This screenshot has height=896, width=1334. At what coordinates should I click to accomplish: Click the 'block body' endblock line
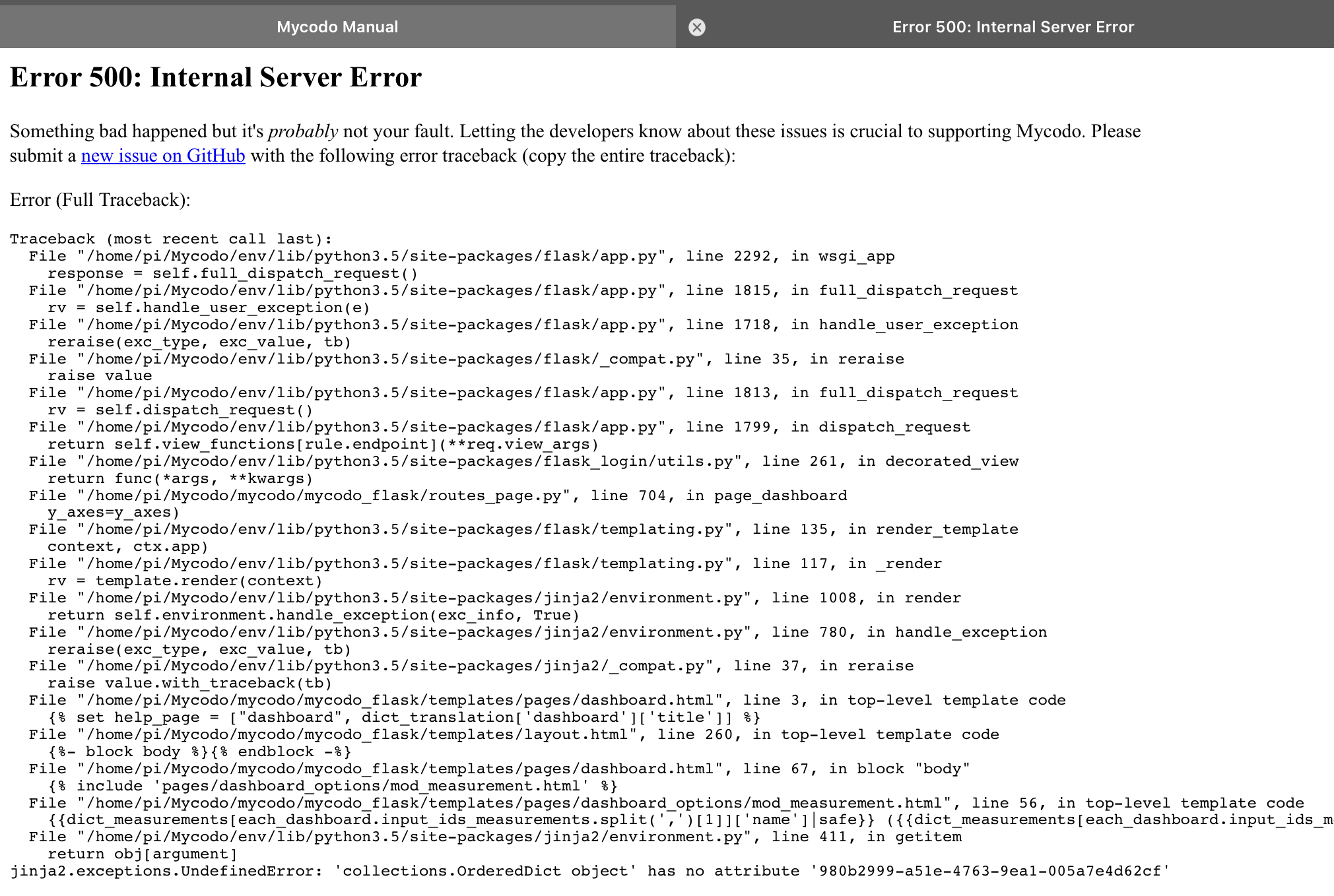pos(199,752)
